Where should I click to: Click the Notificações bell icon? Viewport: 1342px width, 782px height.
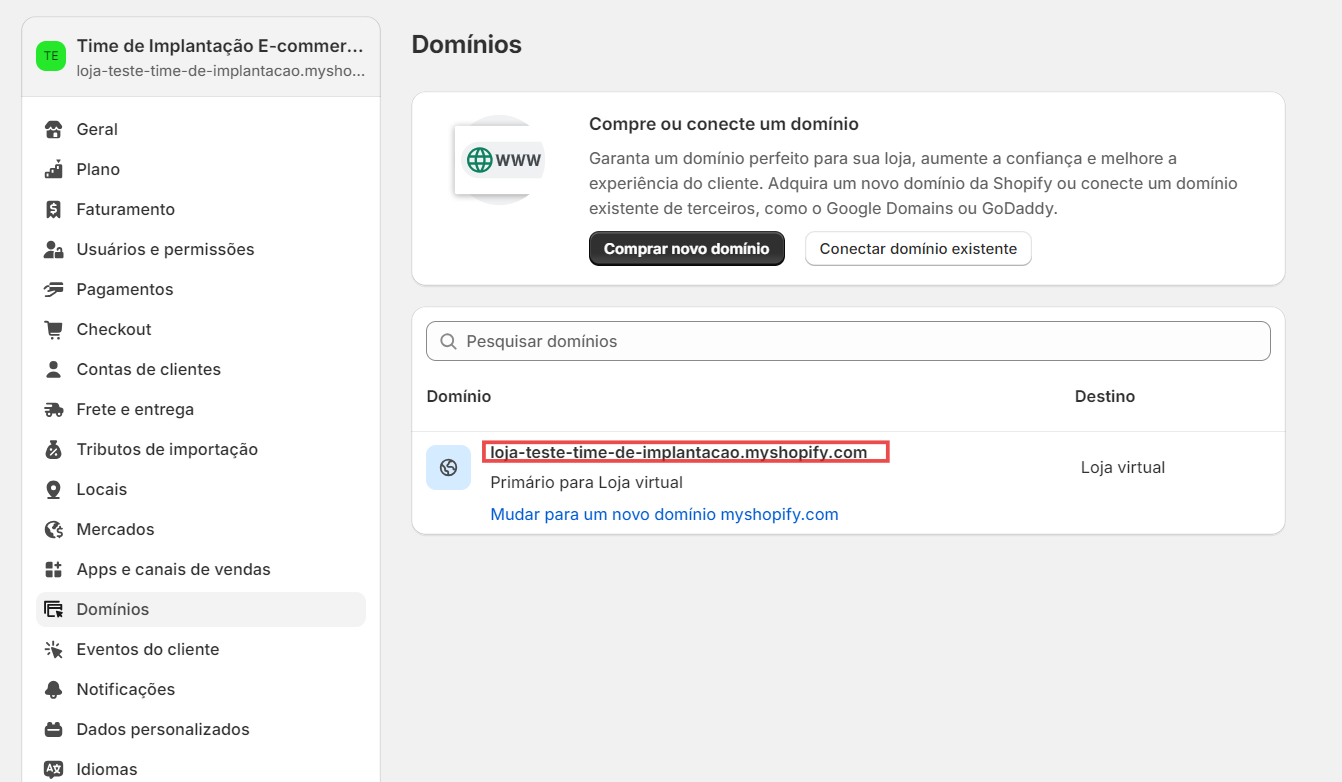click(x=54, y=690)
